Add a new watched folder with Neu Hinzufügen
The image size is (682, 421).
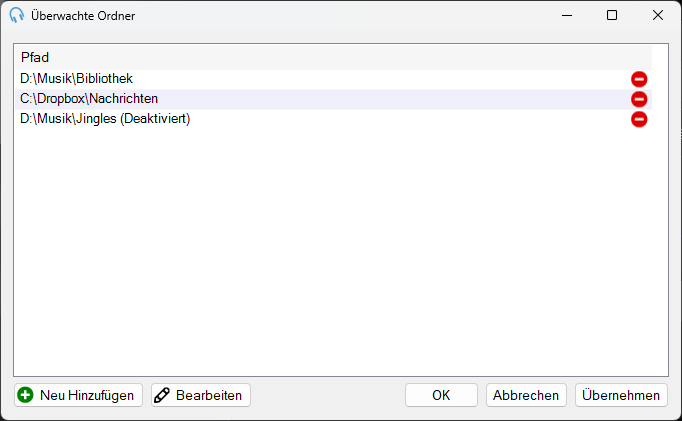tap(78, 395)
